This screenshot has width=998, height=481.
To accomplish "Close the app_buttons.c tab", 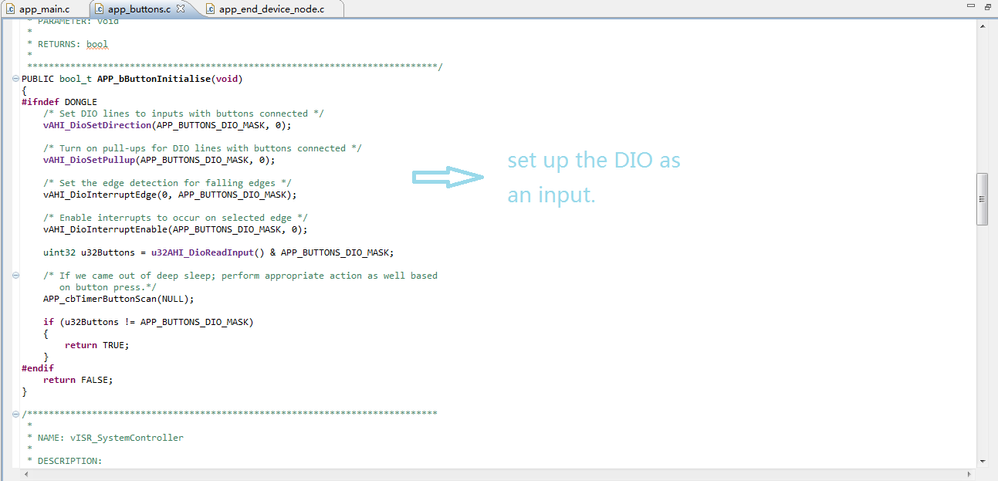I will click(180, 9).
